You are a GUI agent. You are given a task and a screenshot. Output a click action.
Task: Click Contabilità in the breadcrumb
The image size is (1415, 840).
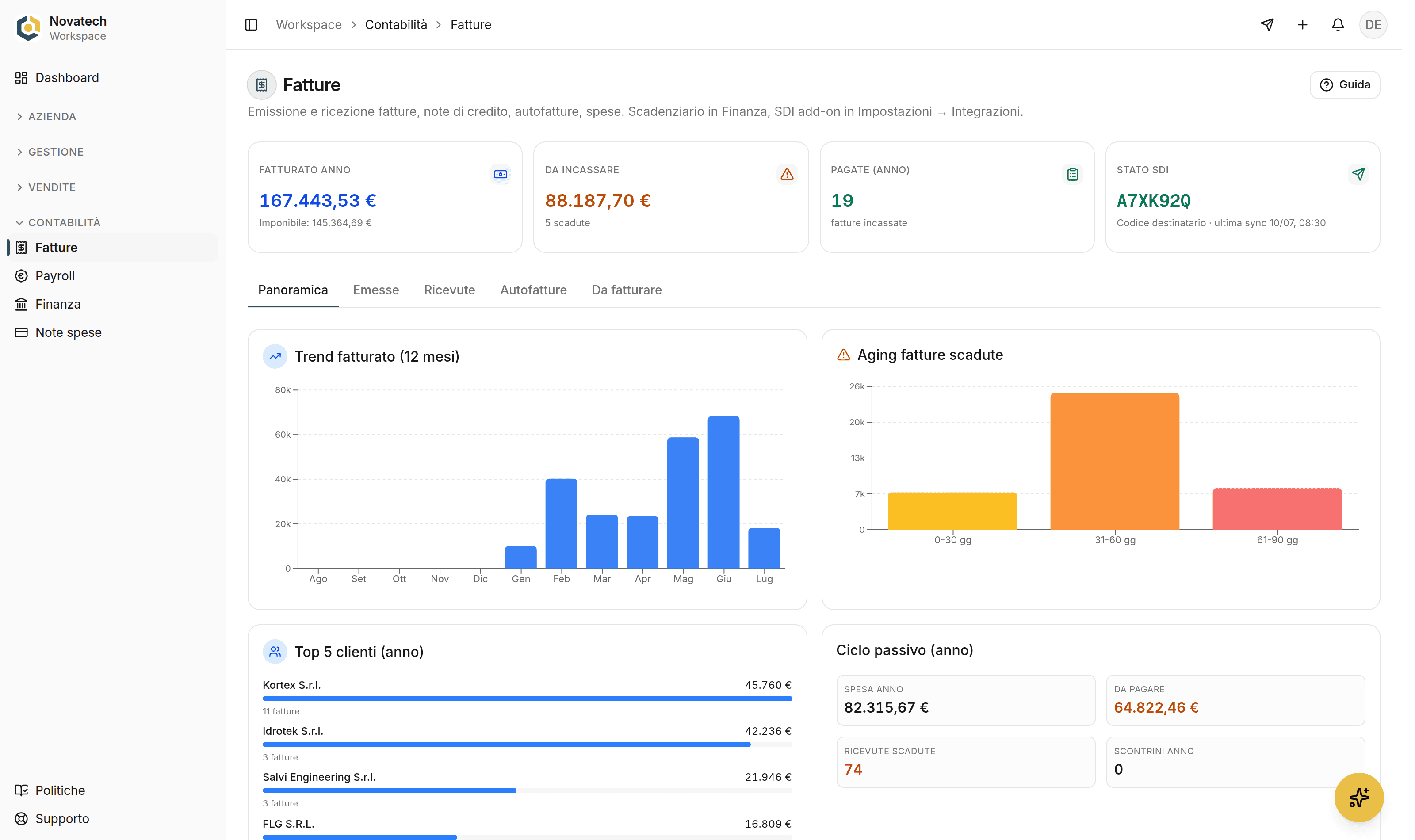tap(396, 25)
